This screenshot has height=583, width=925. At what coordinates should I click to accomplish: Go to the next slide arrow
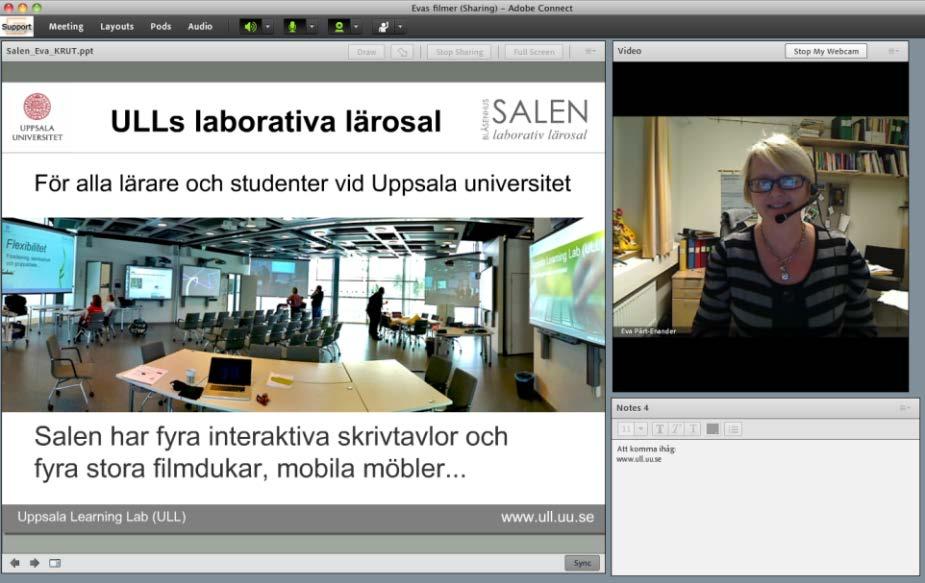[34, 563]
